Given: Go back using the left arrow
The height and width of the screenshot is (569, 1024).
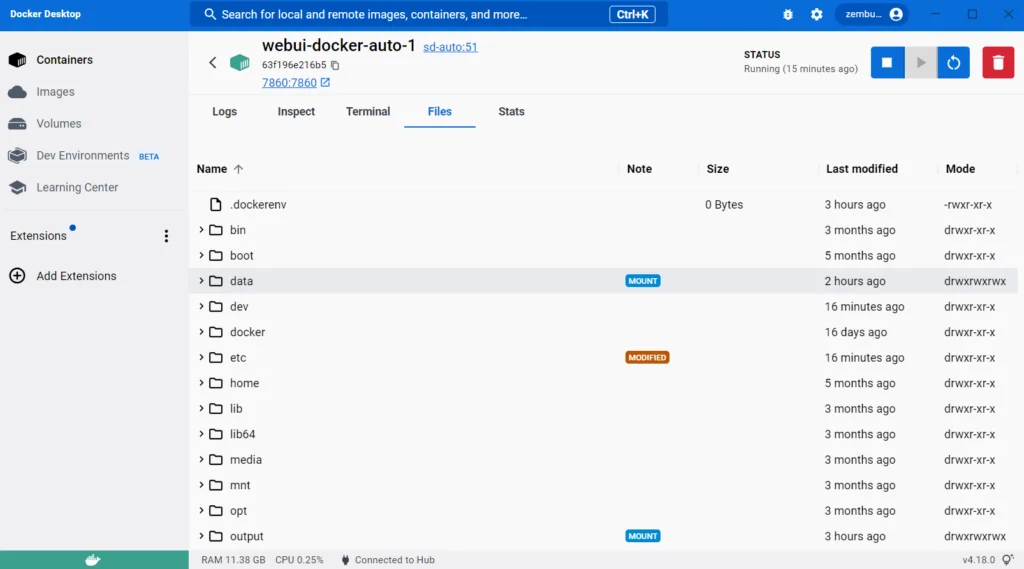Looking at the screenshot, I should (212, 63).
